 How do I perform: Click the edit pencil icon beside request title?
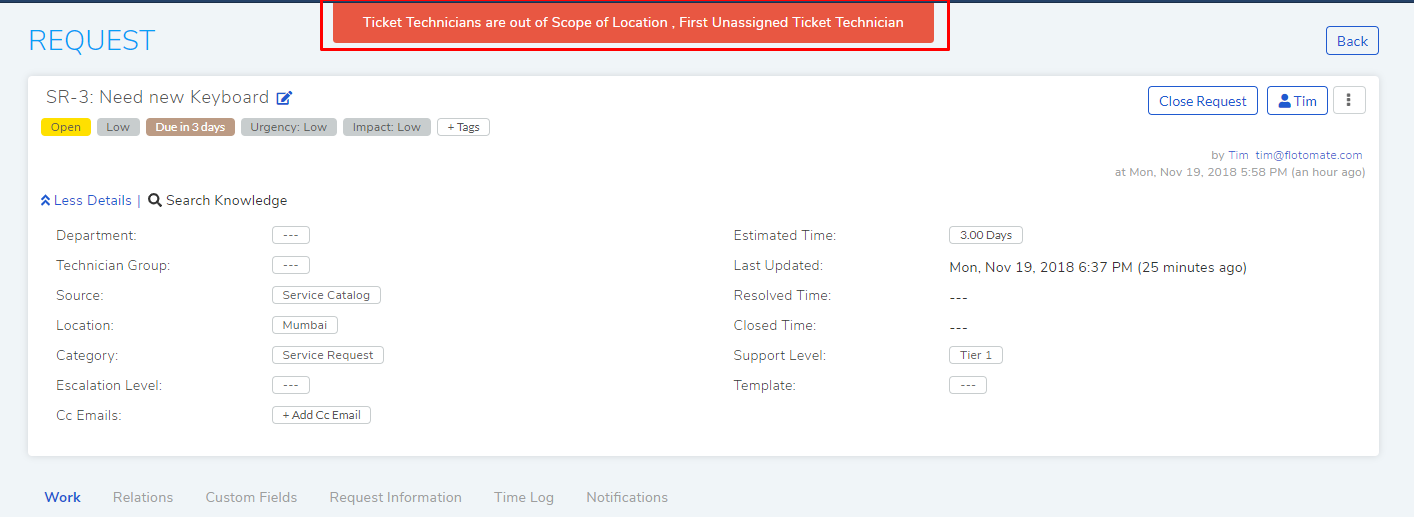coord(285,98)
